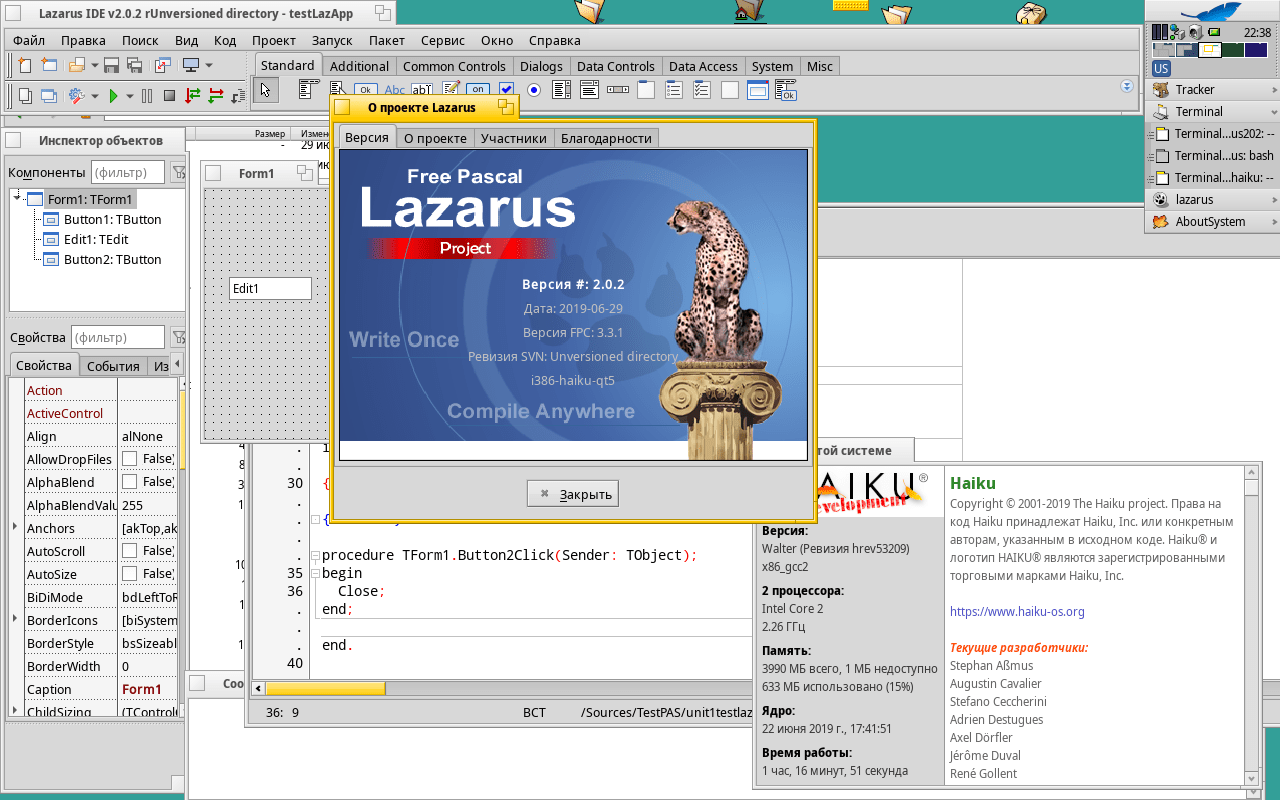The height and width of the screenshot is (800, 1280).
Task: Click the Pause debugger icon
Action: coord(147,96)
